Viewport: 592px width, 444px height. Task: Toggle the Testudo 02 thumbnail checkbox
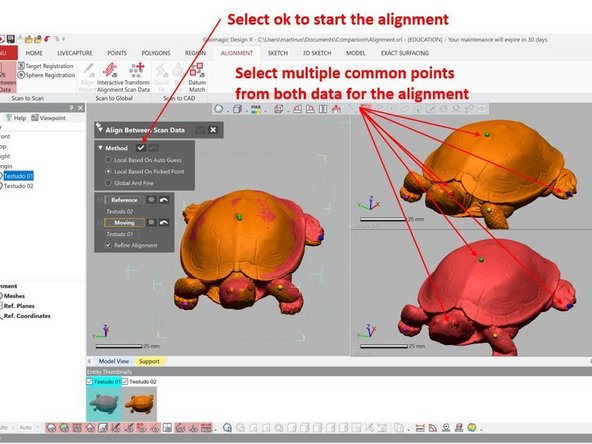[x=125, y=381]
